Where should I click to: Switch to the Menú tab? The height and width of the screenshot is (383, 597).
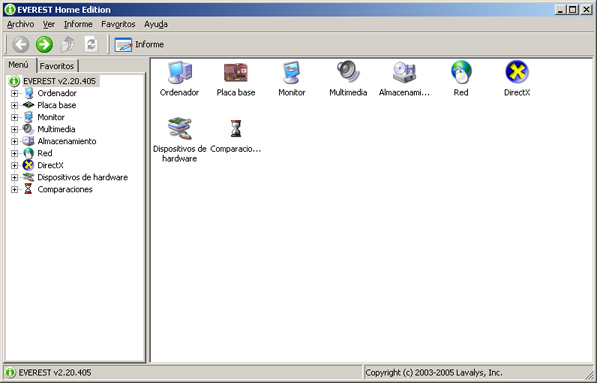coord(19,65)
